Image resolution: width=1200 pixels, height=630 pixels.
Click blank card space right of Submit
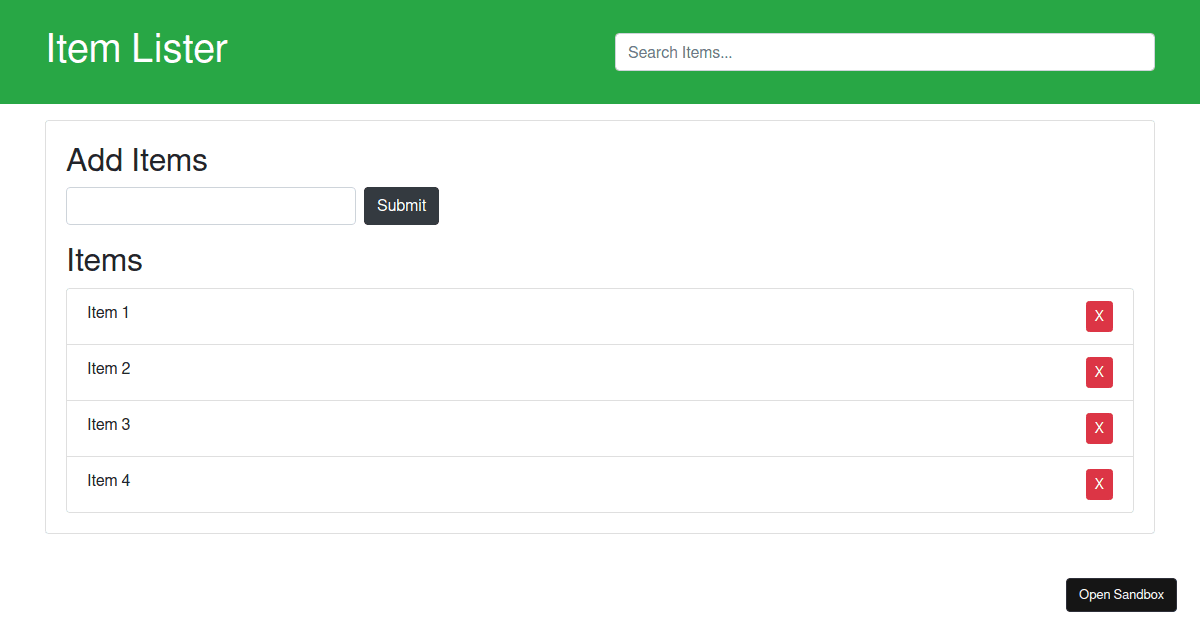(x=780, y=206)
